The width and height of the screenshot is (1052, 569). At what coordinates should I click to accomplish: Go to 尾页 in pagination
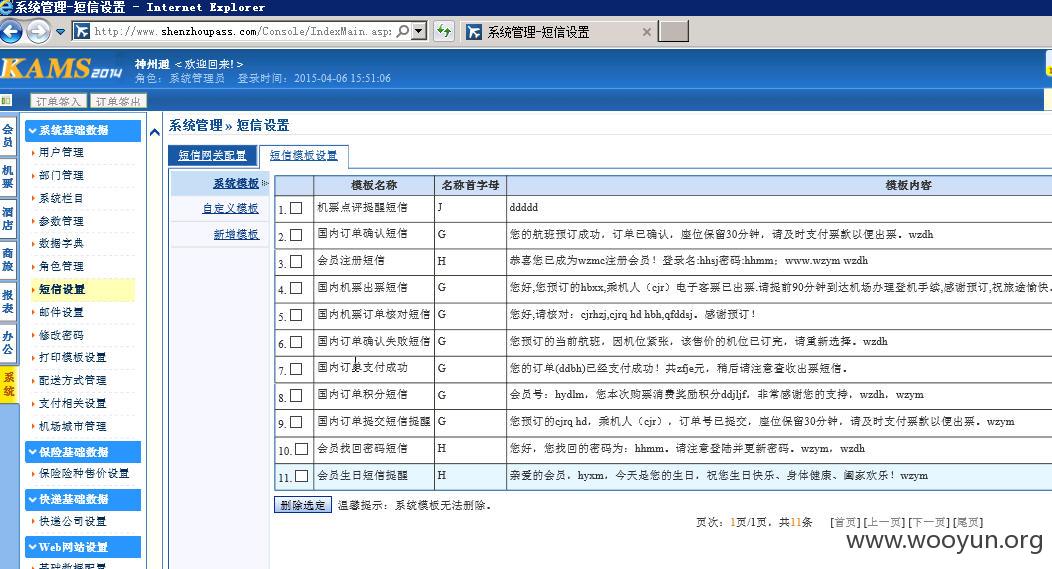[x=967, y=522]
